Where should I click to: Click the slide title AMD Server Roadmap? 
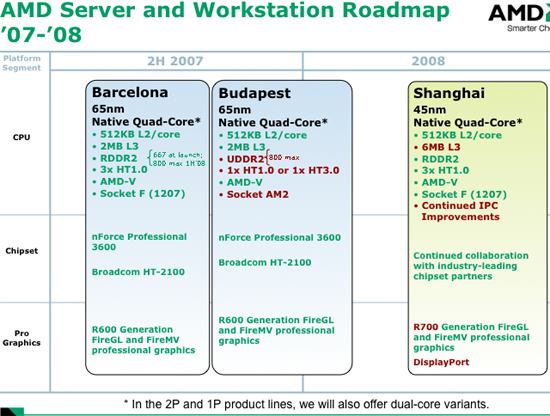tap(224, 22)
